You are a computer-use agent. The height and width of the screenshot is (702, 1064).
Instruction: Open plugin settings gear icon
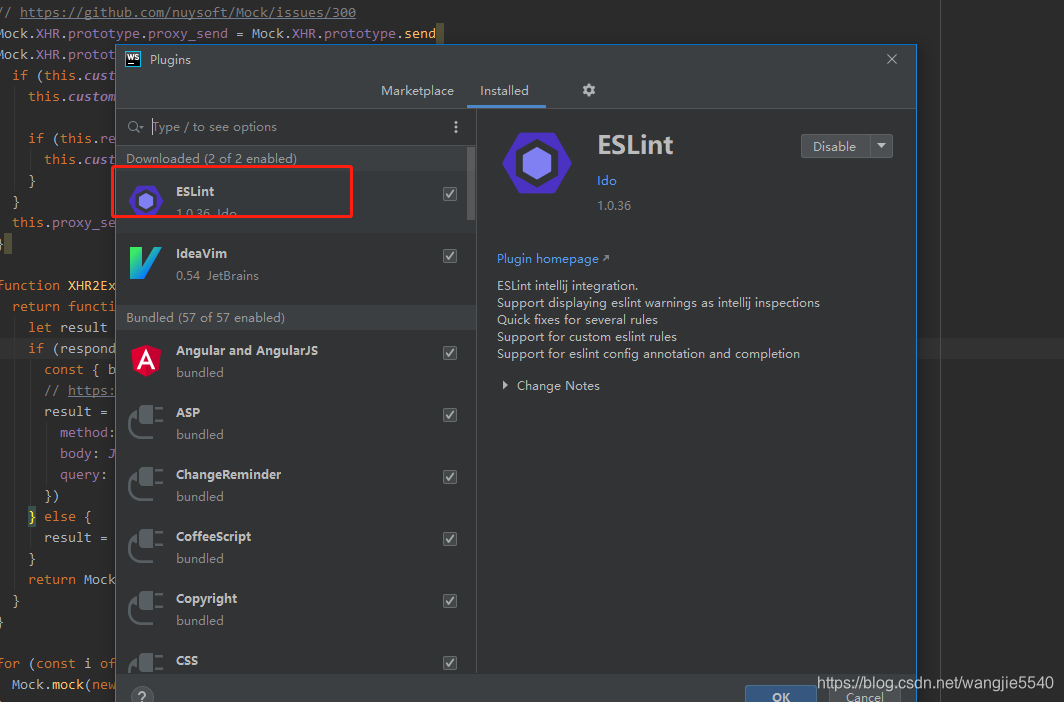point(588,90)
